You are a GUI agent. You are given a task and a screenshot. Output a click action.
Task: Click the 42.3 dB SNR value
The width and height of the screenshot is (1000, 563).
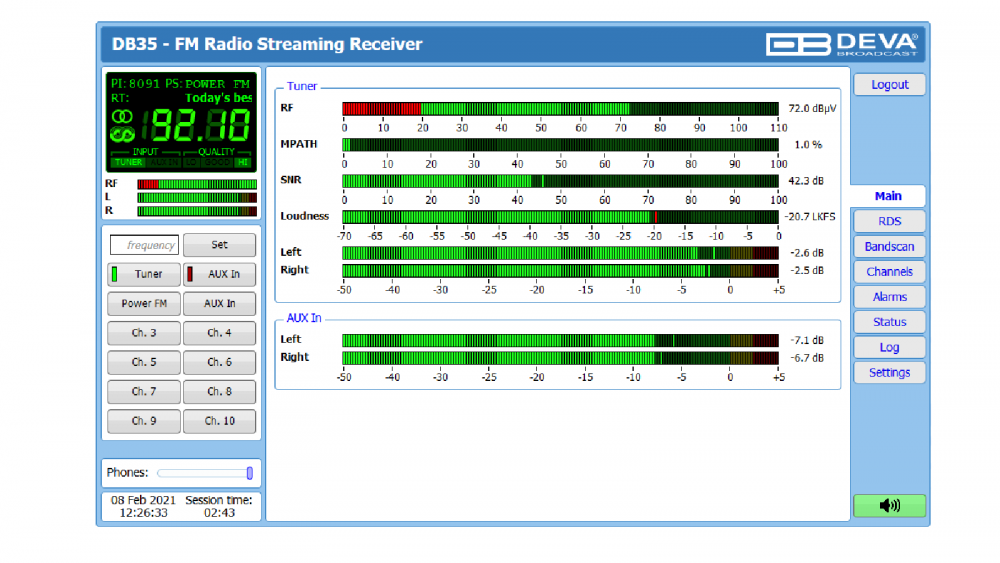tap(805, 181)
